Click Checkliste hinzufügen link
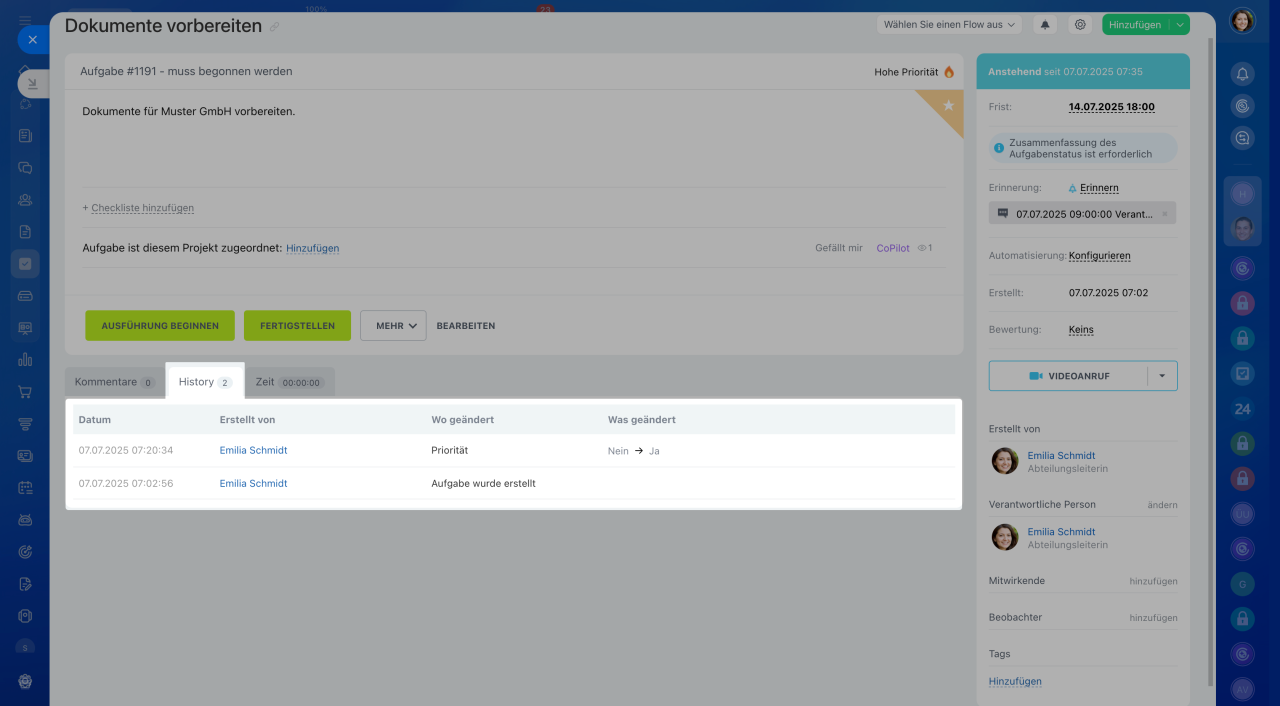The width and height of the screenshot is (1280, 706). [142, 208]
